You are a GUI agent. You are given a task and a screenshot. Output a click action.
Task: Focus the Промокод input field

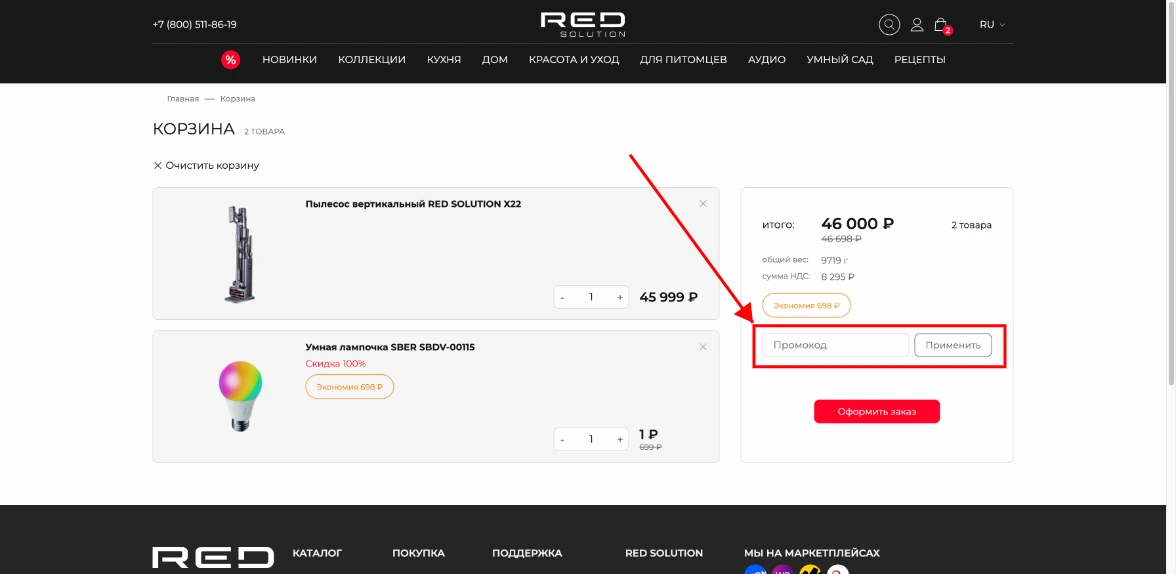coord(836,345)
